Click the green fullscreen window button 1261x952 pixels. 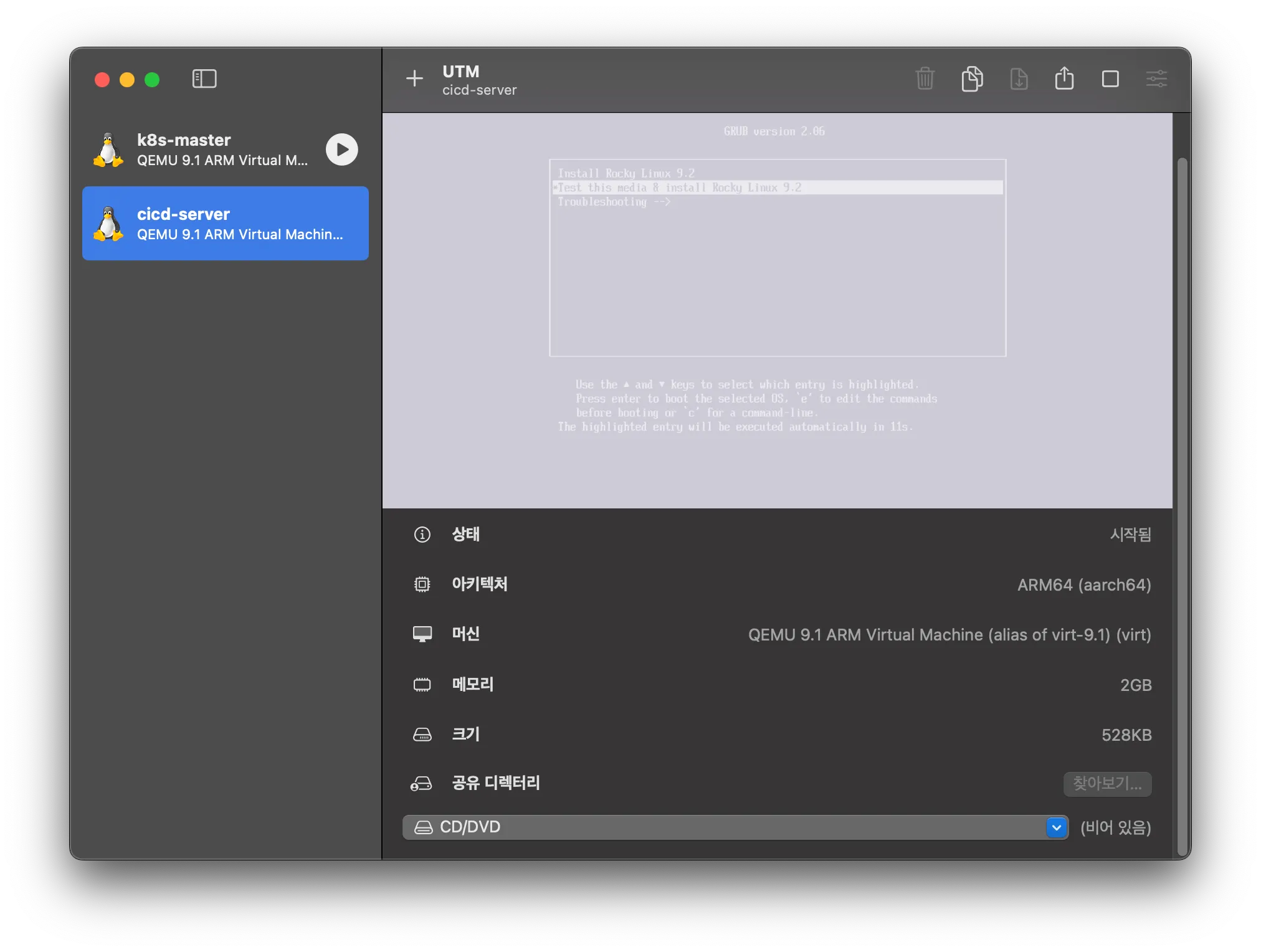152,80
